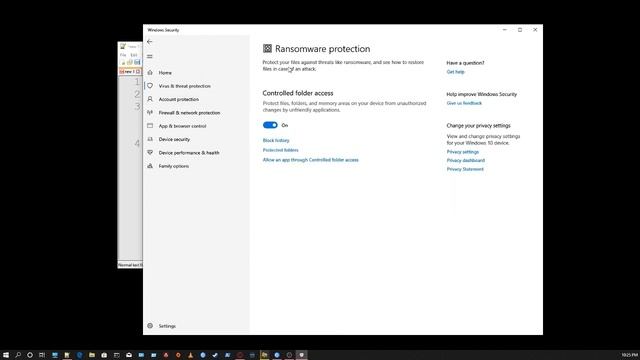Click the Home house icon in sidebar
Viewport: 640px width, 360px height.
click(x=150, y=73)
